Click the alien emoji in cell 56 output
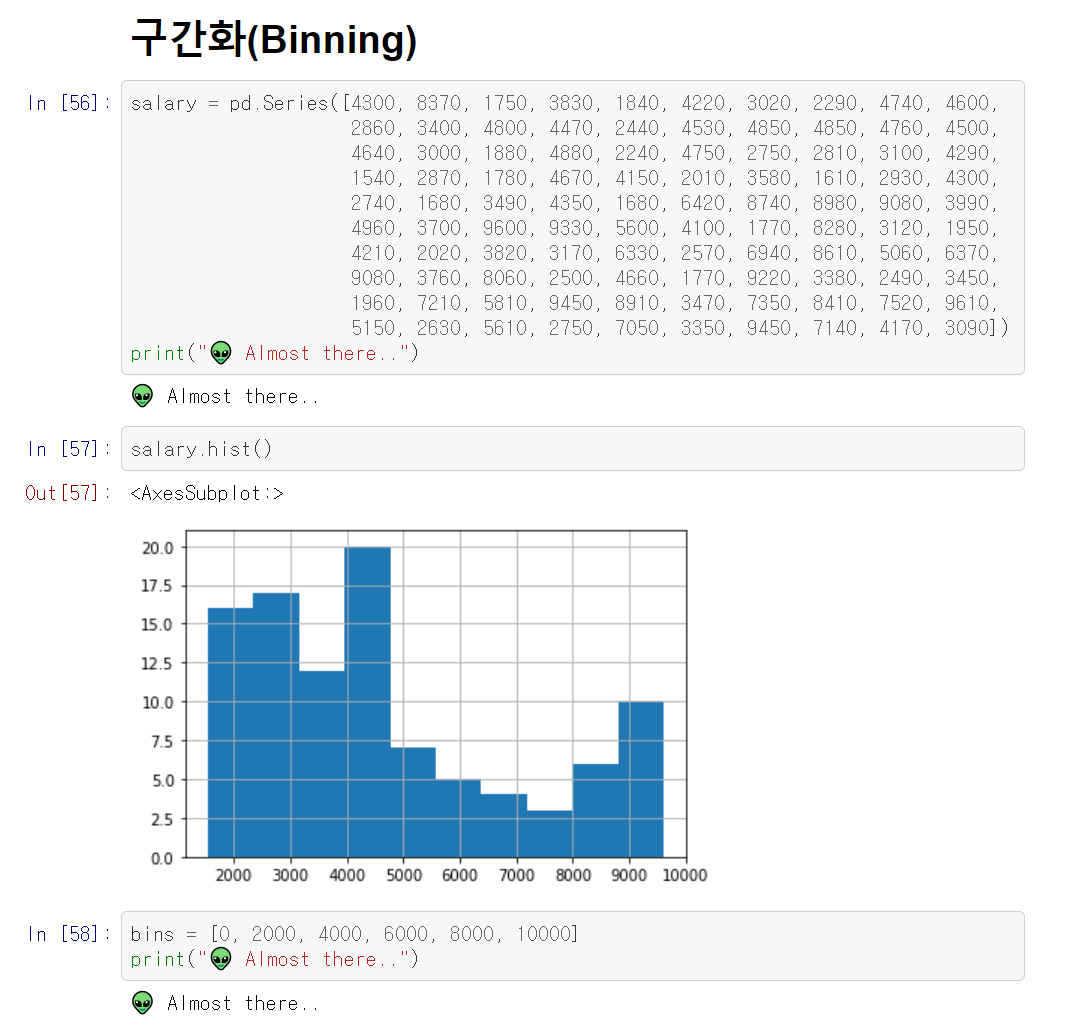Screen dimensions: 1087x1027 (x=142, y=395)
